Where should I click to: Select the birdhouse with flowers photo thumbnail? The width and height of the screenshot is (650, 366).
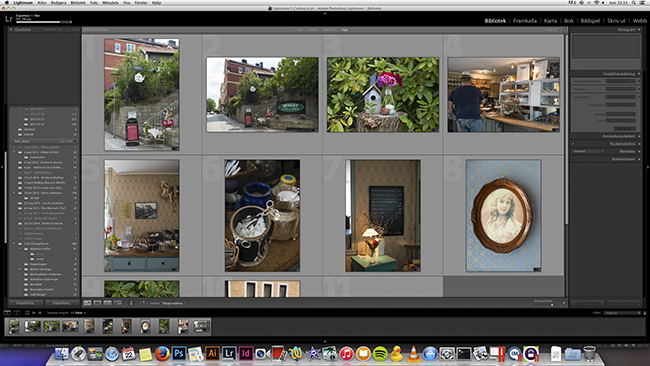pyautogui.click(x=383, y=95)
